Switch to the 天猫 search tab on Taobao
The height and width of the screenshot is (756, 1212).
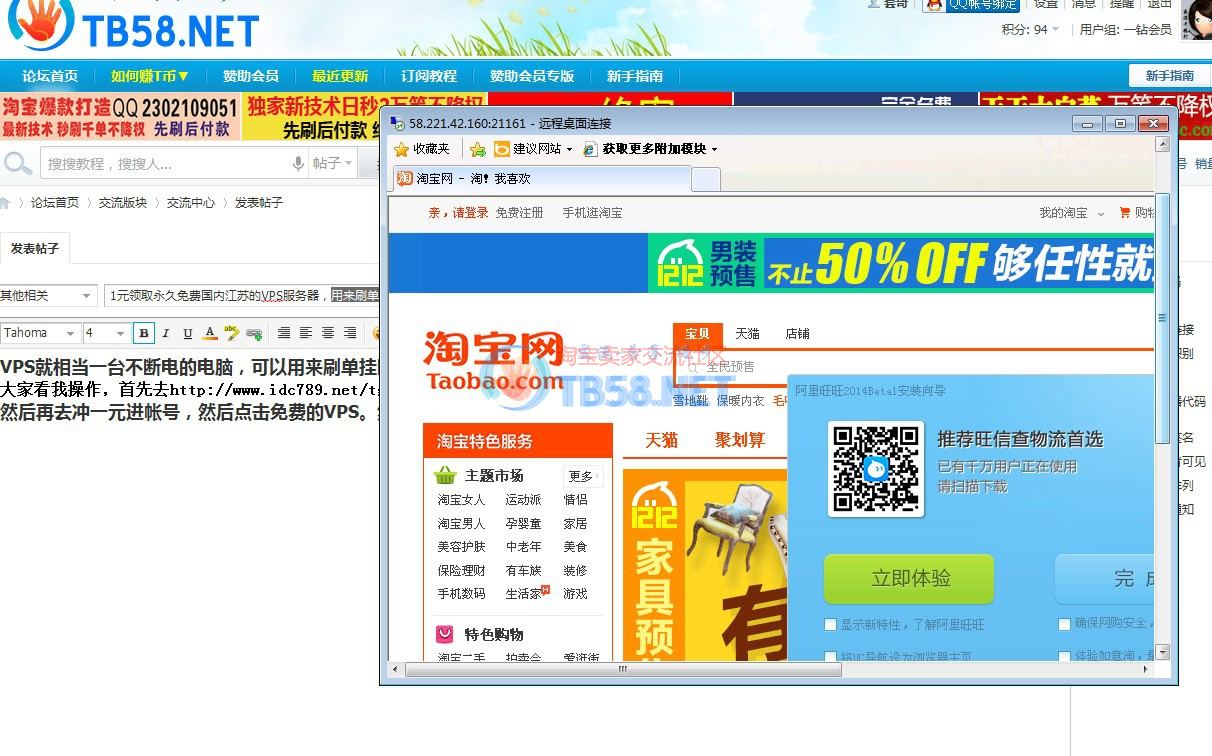coord(747,333)
